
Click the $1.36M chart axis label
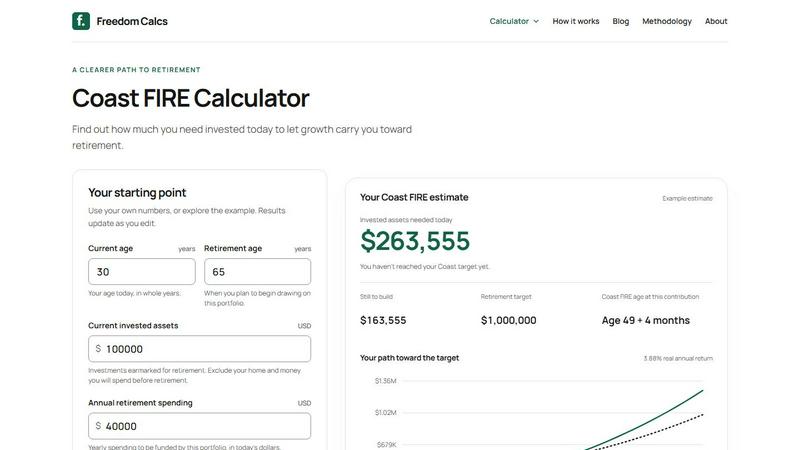pyautogui.click(x=385, y=381)
